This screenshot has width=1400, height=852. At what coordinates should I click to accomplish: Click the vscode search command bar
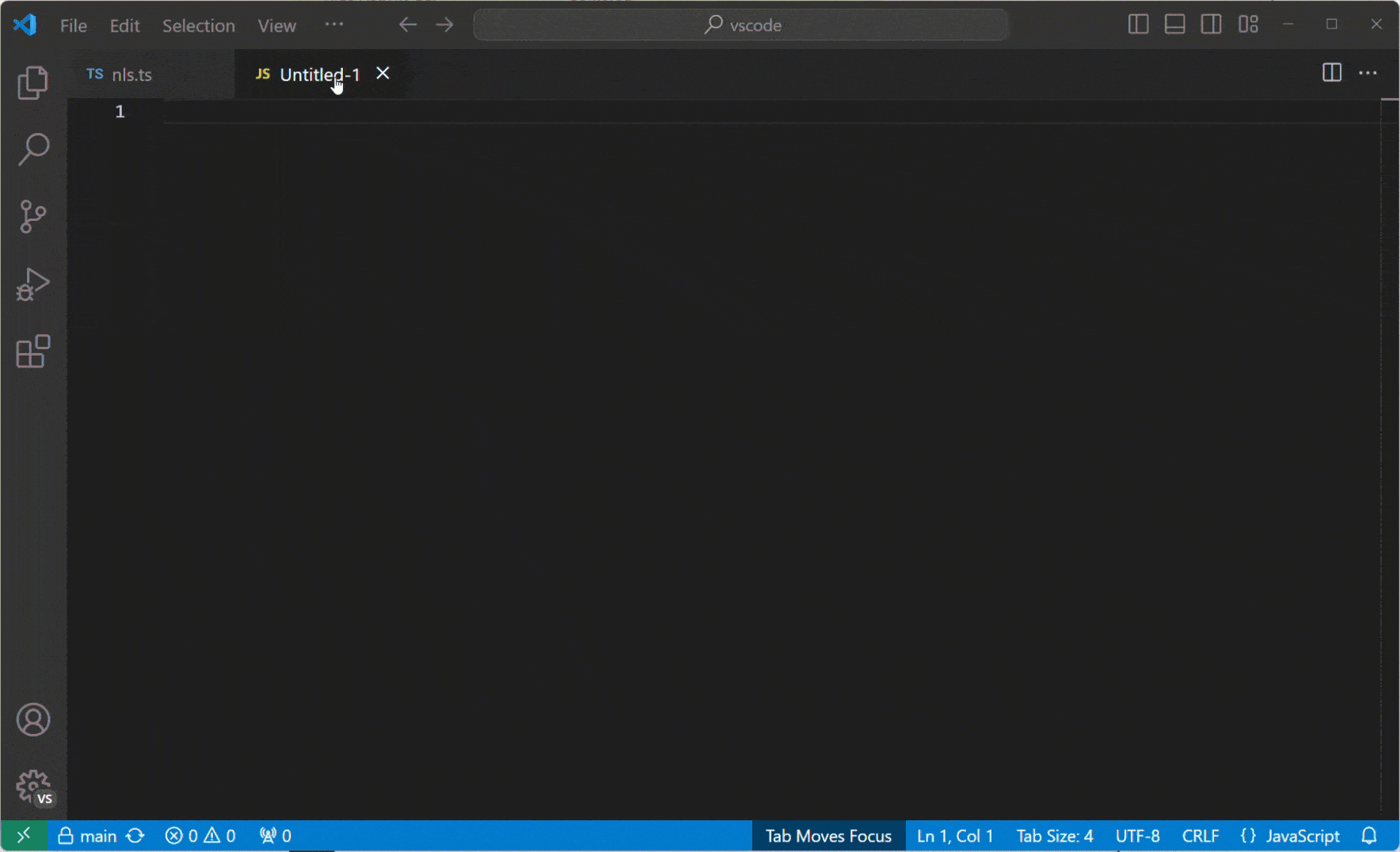[x=740, y=25]
